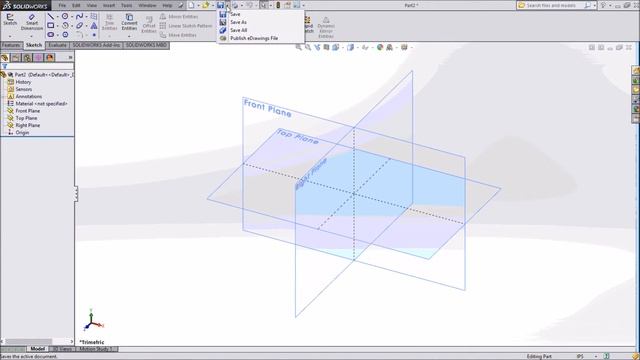Screen dimensions: 640x360
Task: Select Origin in feature tree
Action: 22,133
